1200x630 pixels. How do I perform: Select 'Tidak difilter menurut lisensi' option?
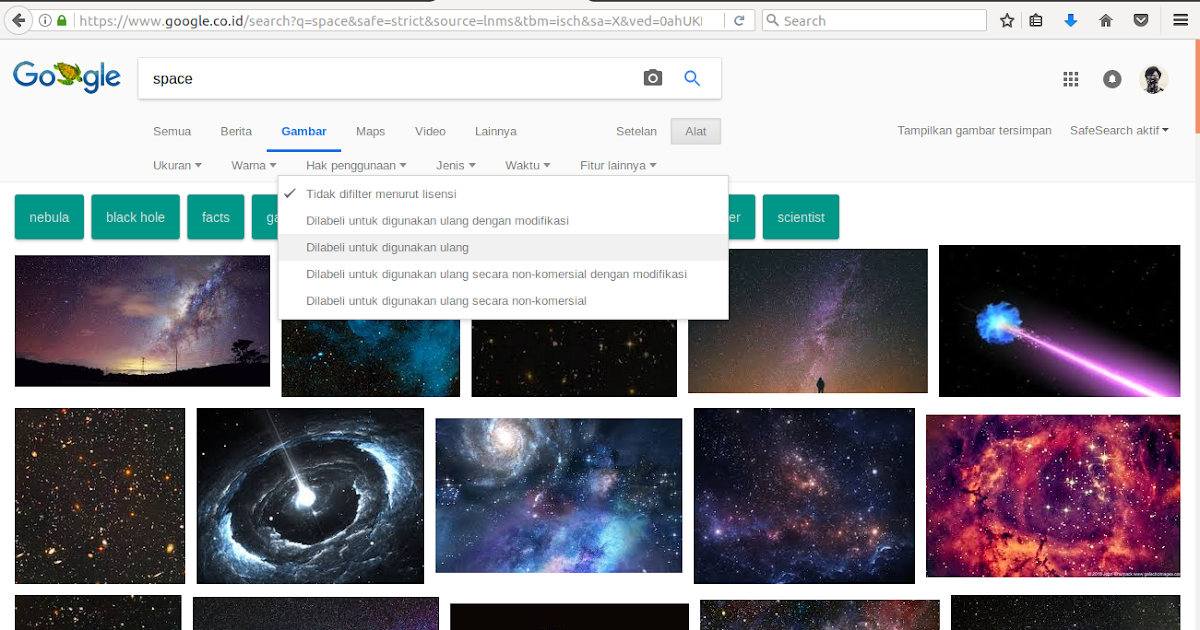[382, 193]
